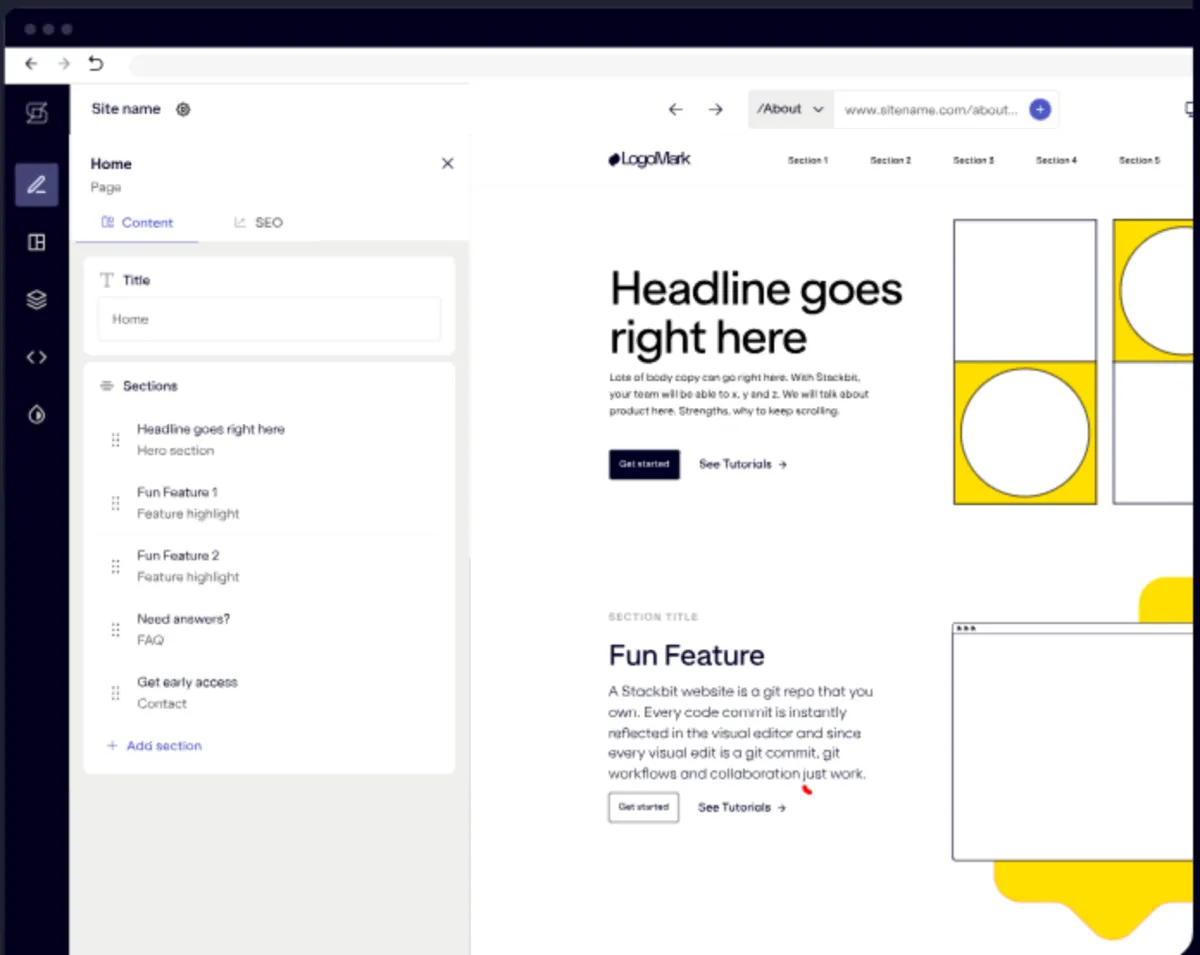The width and height of the screenshot is (1200, 955).
Task: Click Add section link
Action: pos(154,745)
